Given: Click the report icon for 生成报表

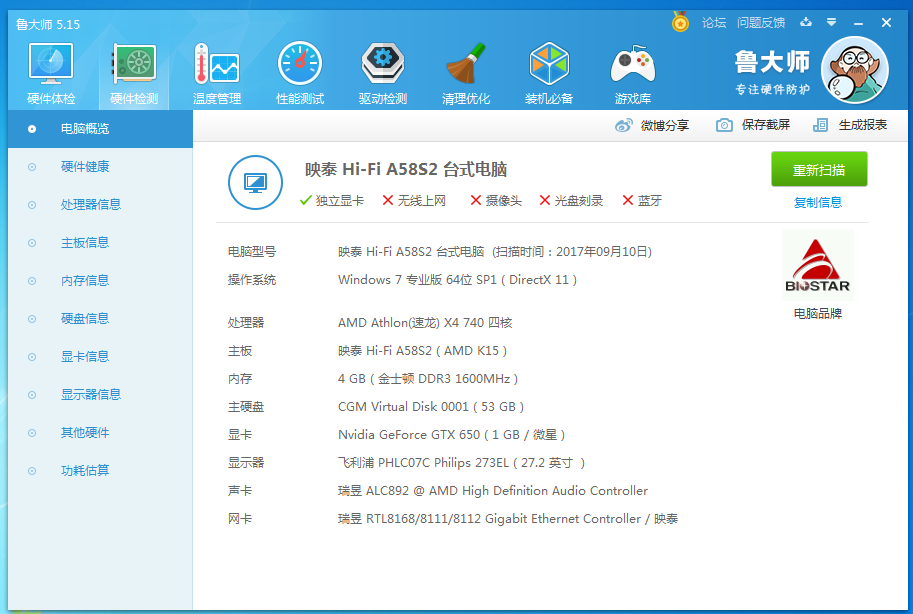Looking at the screenshot, I should tap(820, 125).
